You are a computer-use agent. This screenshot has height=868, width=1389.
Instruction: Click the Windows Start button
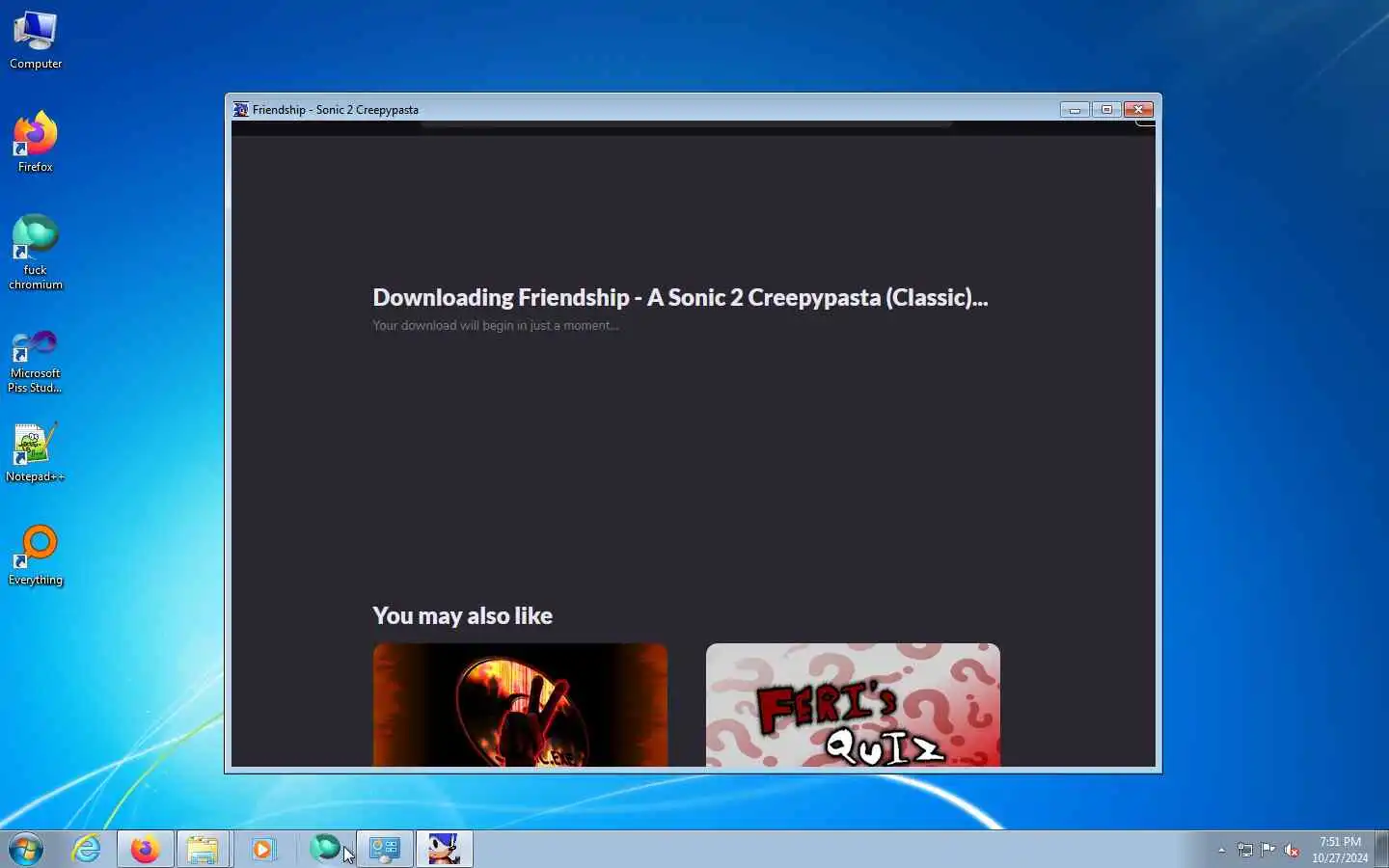point(26,850)
